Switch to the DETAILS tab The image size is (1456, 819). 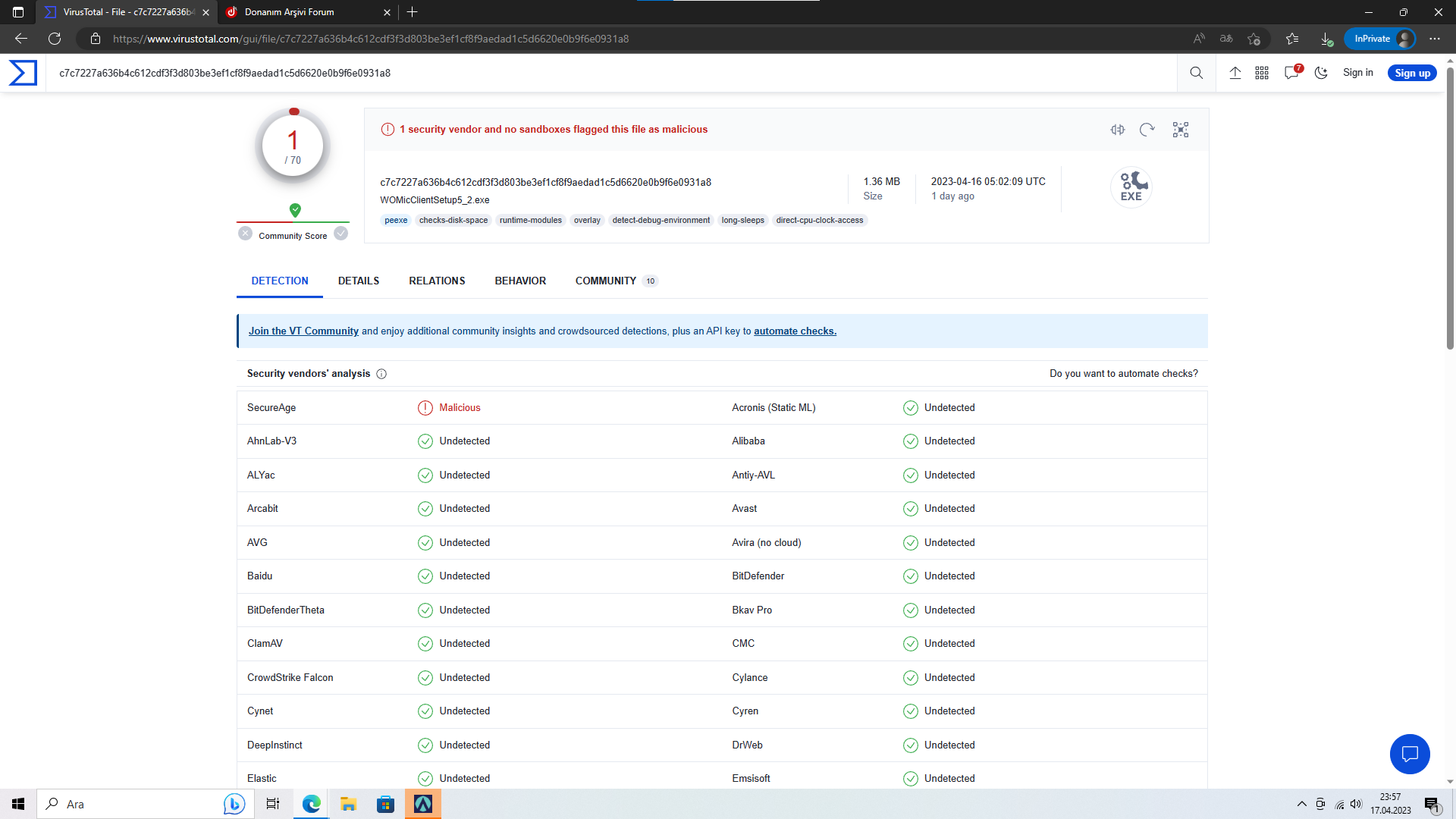pyautogui.click(x=359, y=281)
